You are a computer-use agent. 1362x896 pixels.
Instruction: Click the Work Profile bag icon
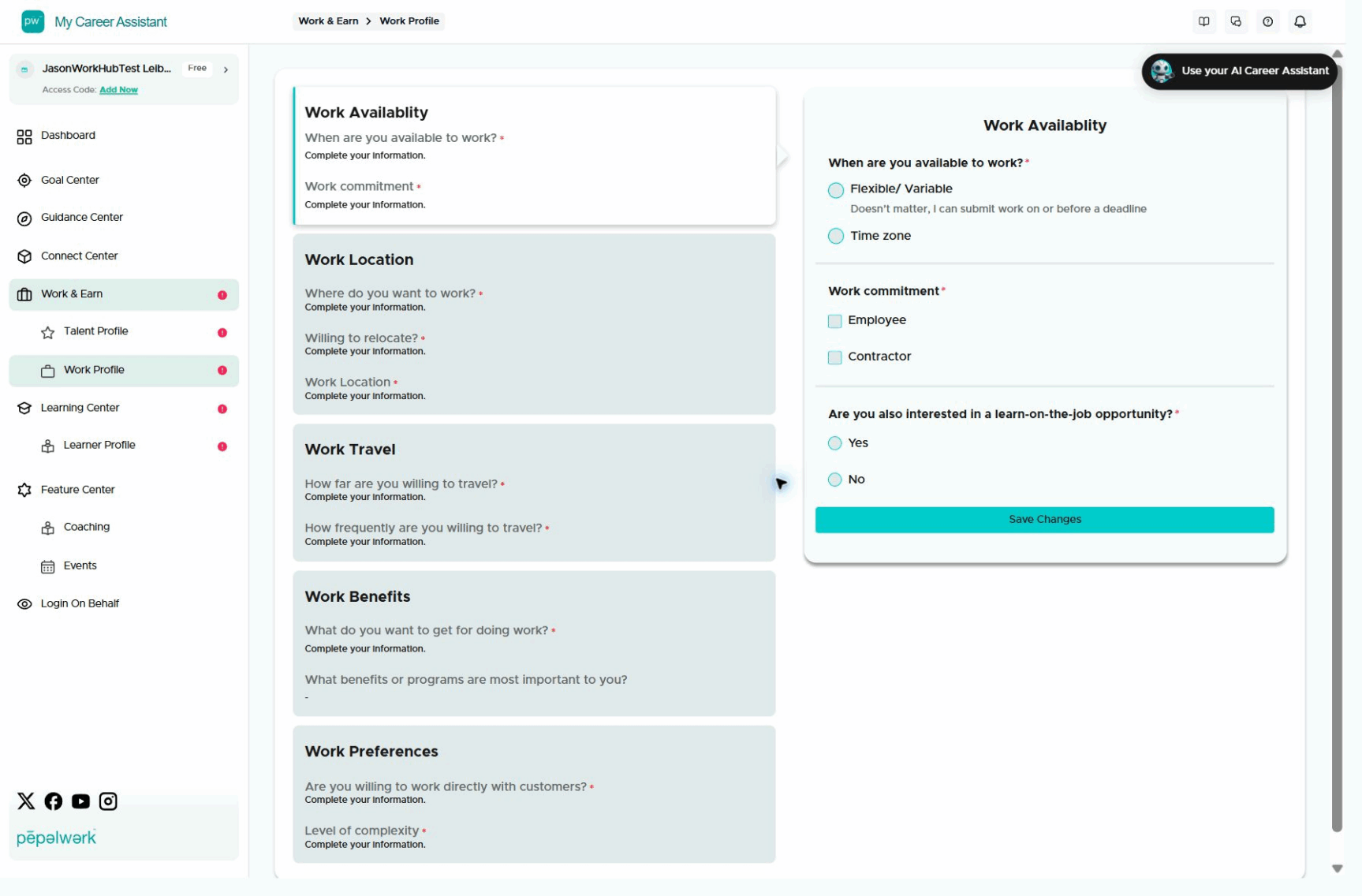coord(48,371)
